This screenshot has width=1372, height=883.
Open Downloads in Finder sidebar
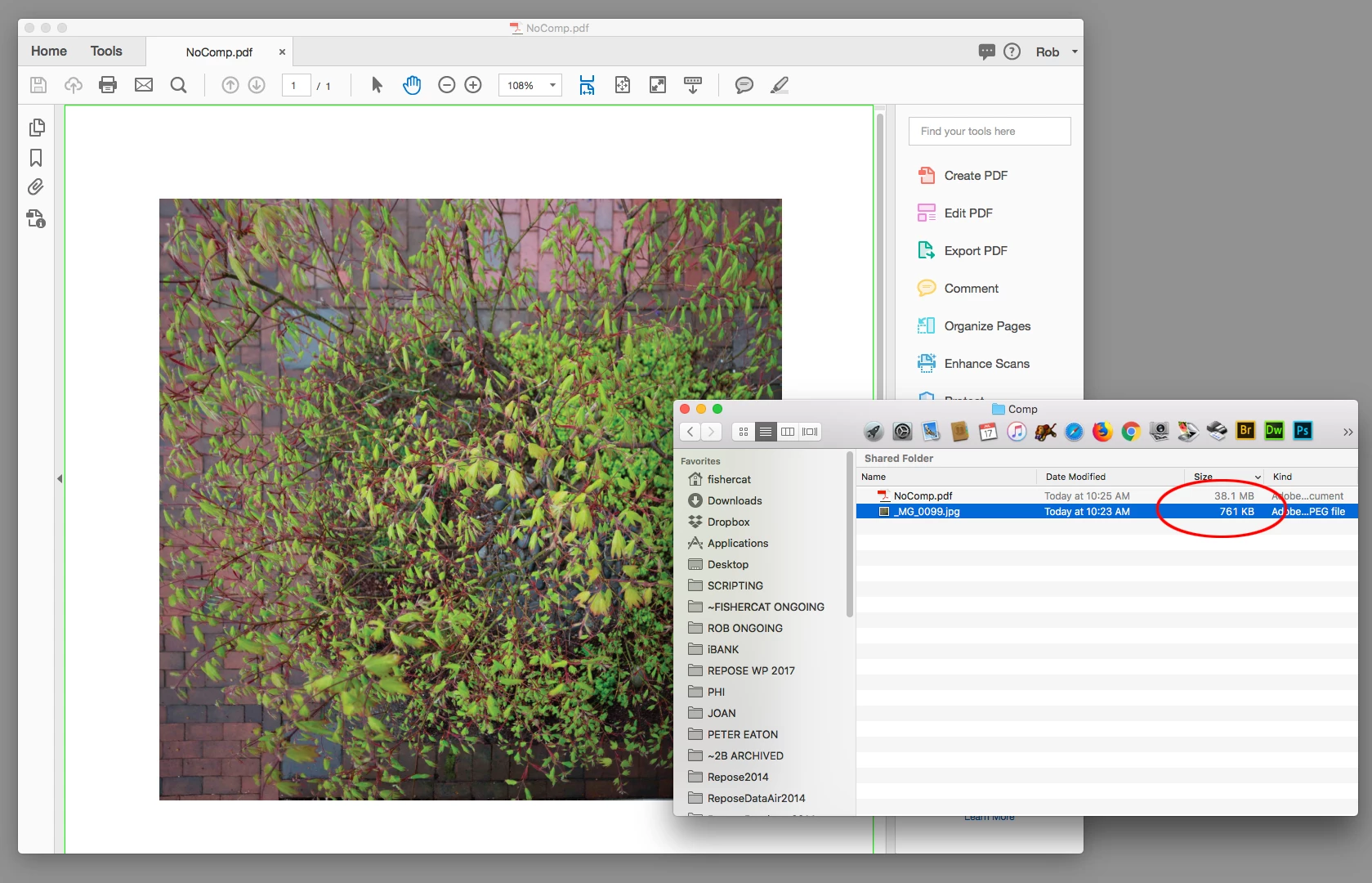pos(725,500)
